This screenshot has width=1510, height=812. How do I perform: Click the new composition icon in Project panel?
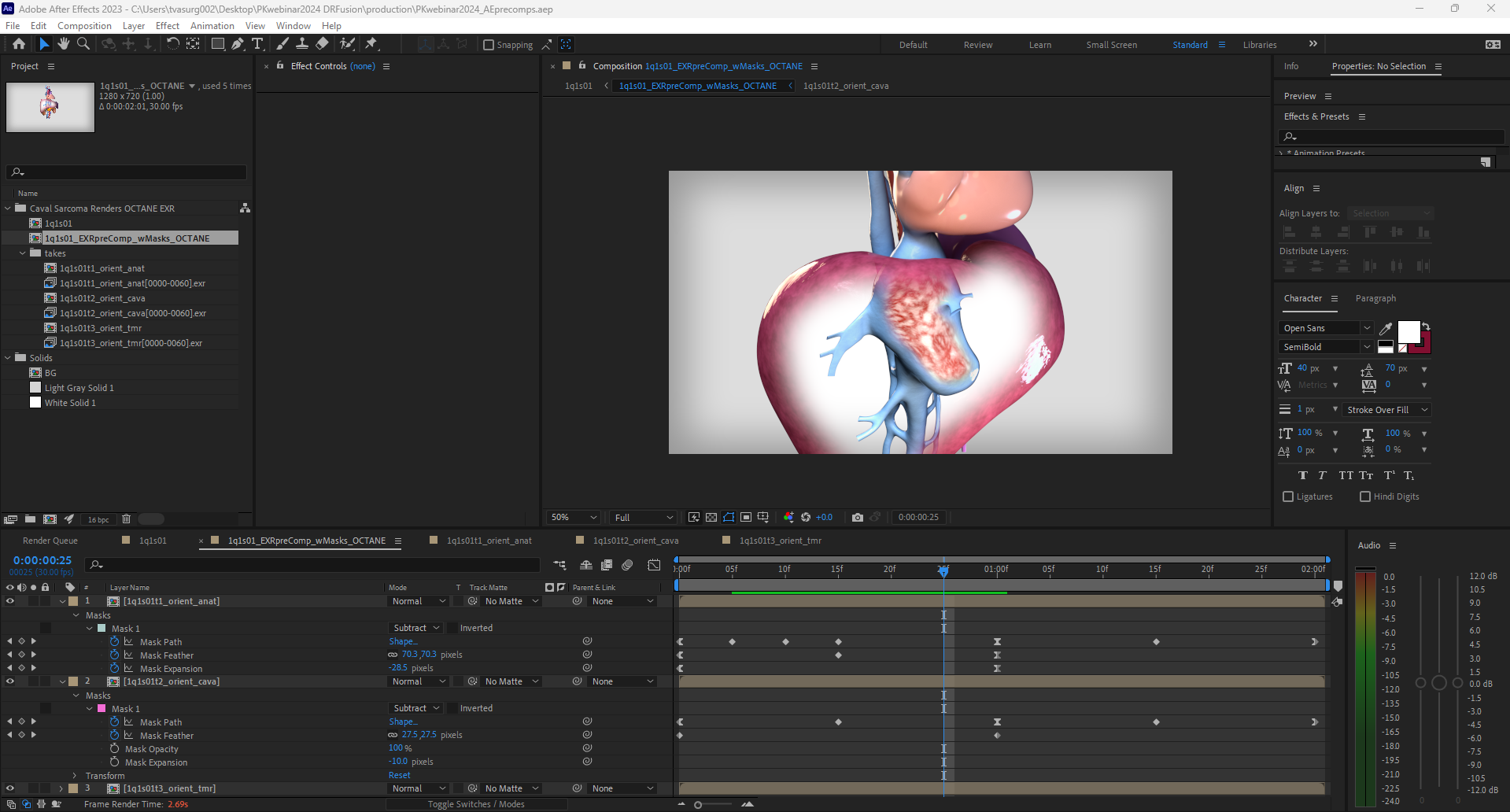(x=50, y=519)
